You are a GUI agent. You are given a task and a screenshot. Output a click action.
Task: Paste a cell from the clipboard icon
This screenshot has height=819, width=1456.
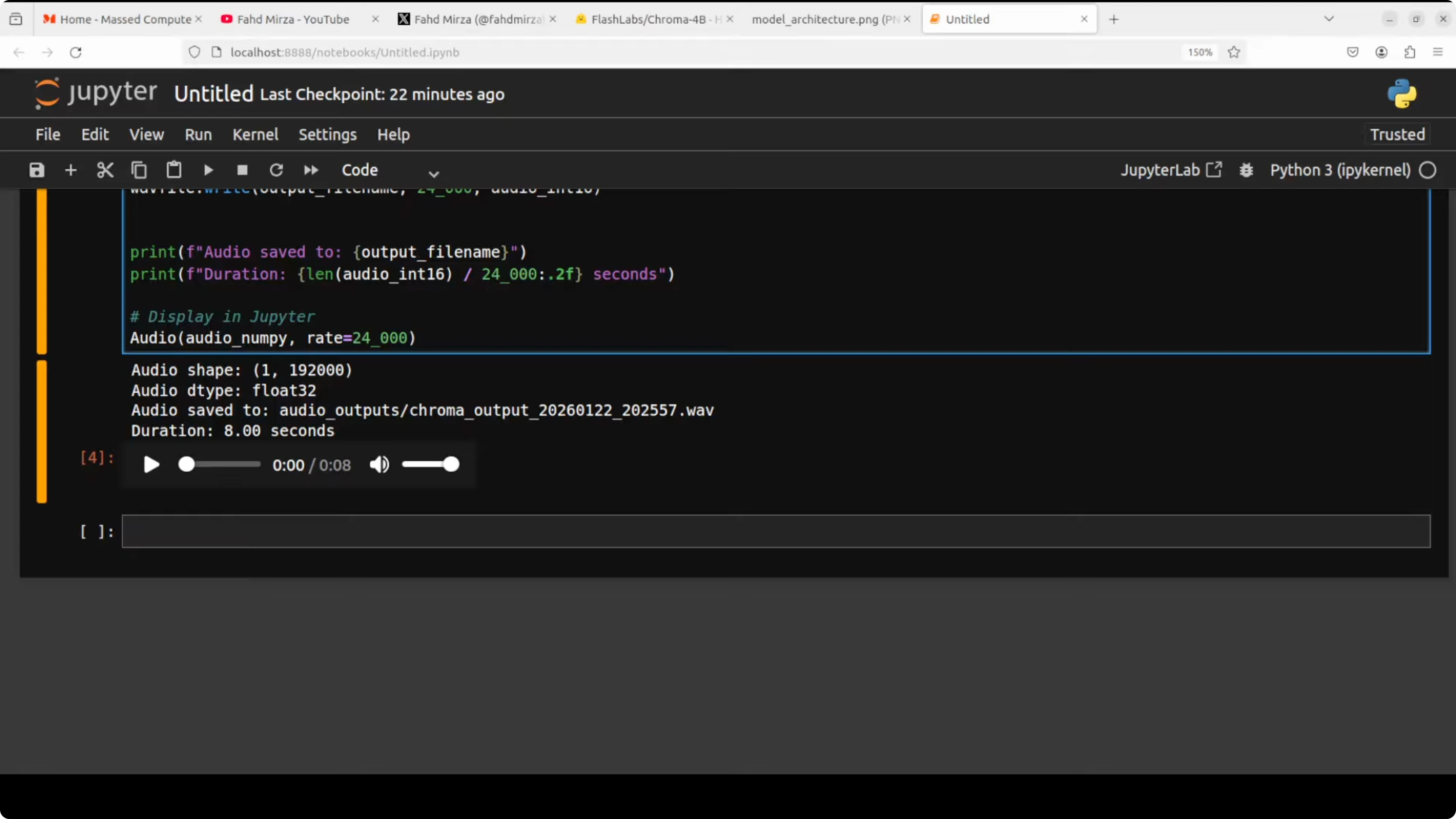pyautogui.click(x=174, y=170)
